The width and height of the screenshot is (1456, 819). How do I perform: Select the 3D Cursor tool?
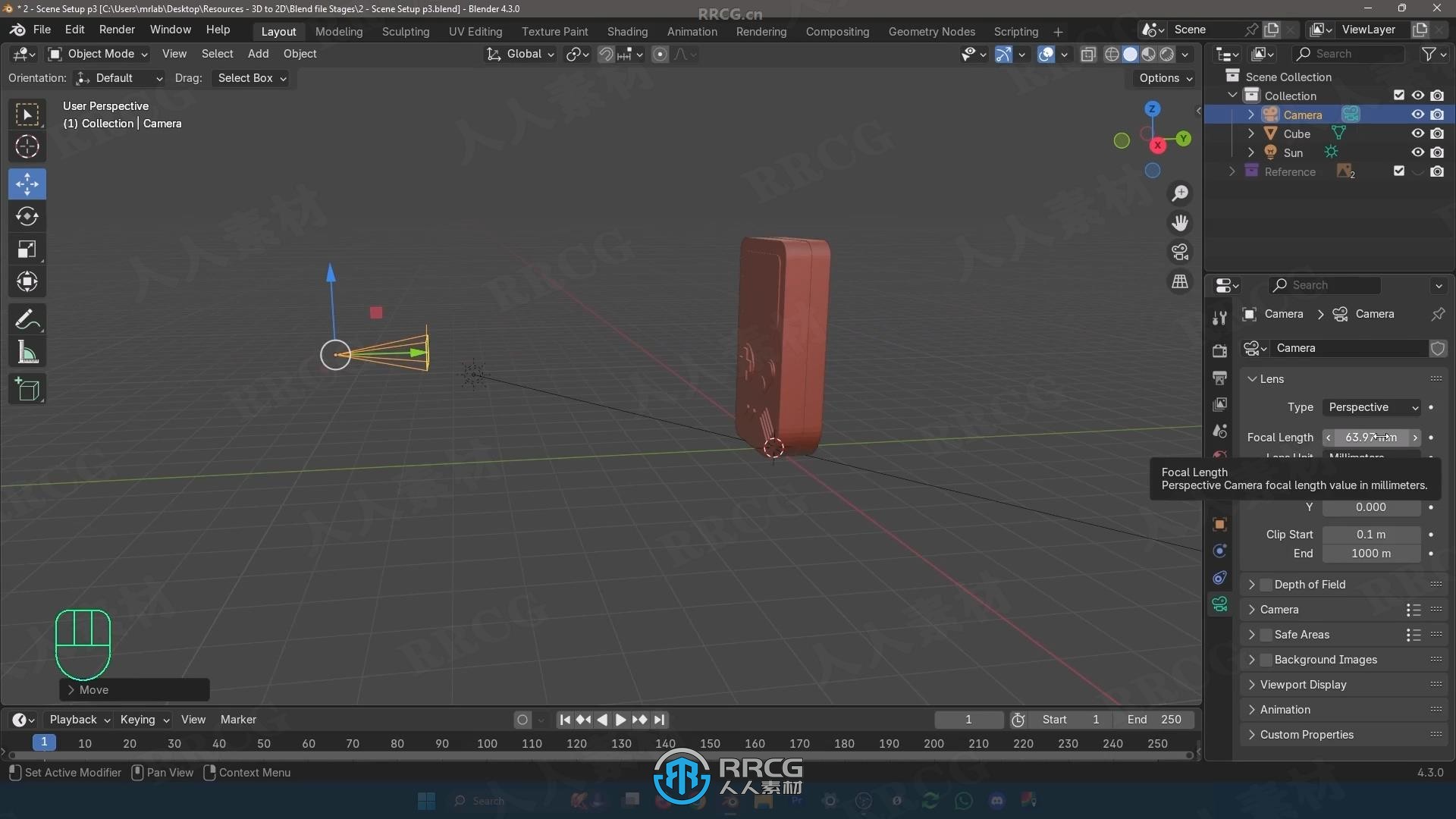click(x=27, y=147)
